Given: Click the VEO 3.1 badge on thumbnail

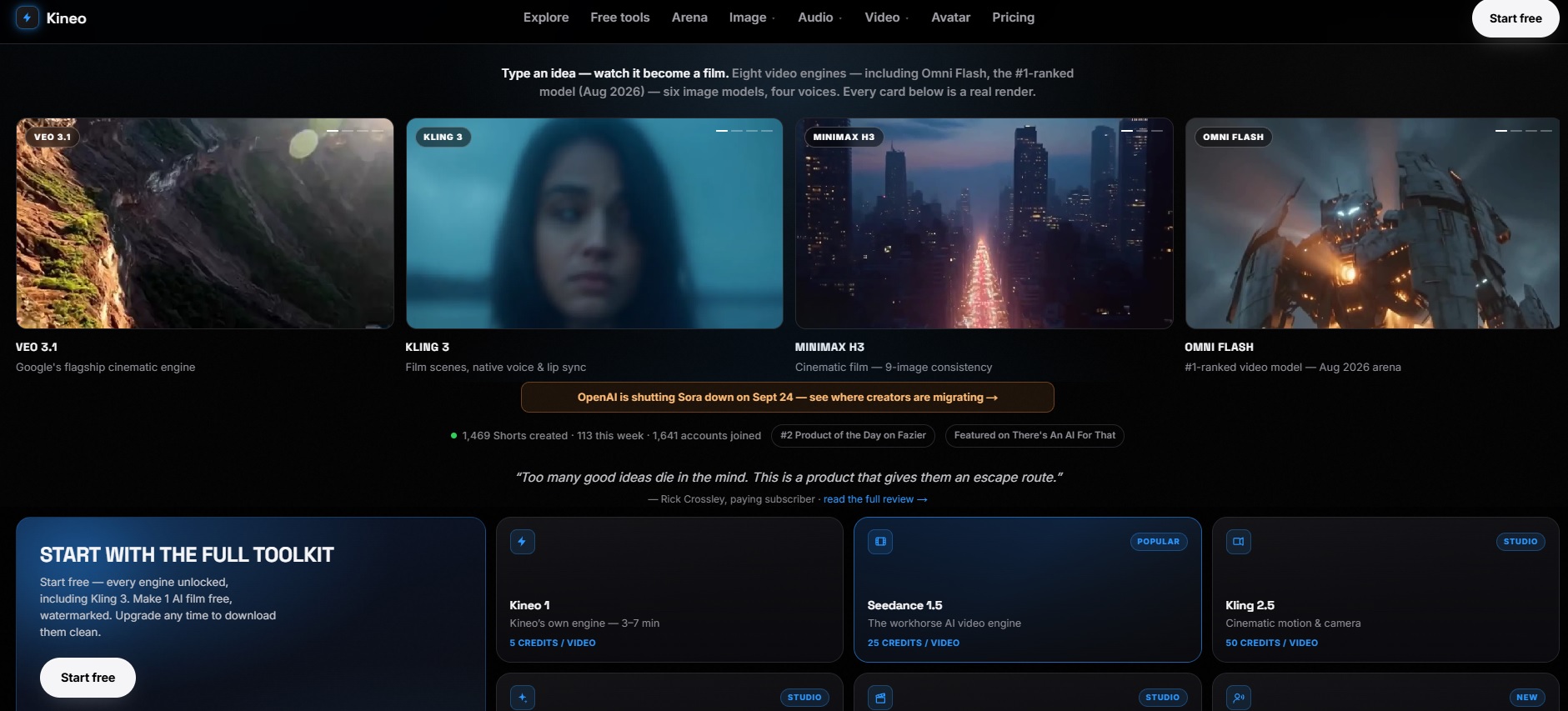Looking at the screenshot, I should click(53, 137).
